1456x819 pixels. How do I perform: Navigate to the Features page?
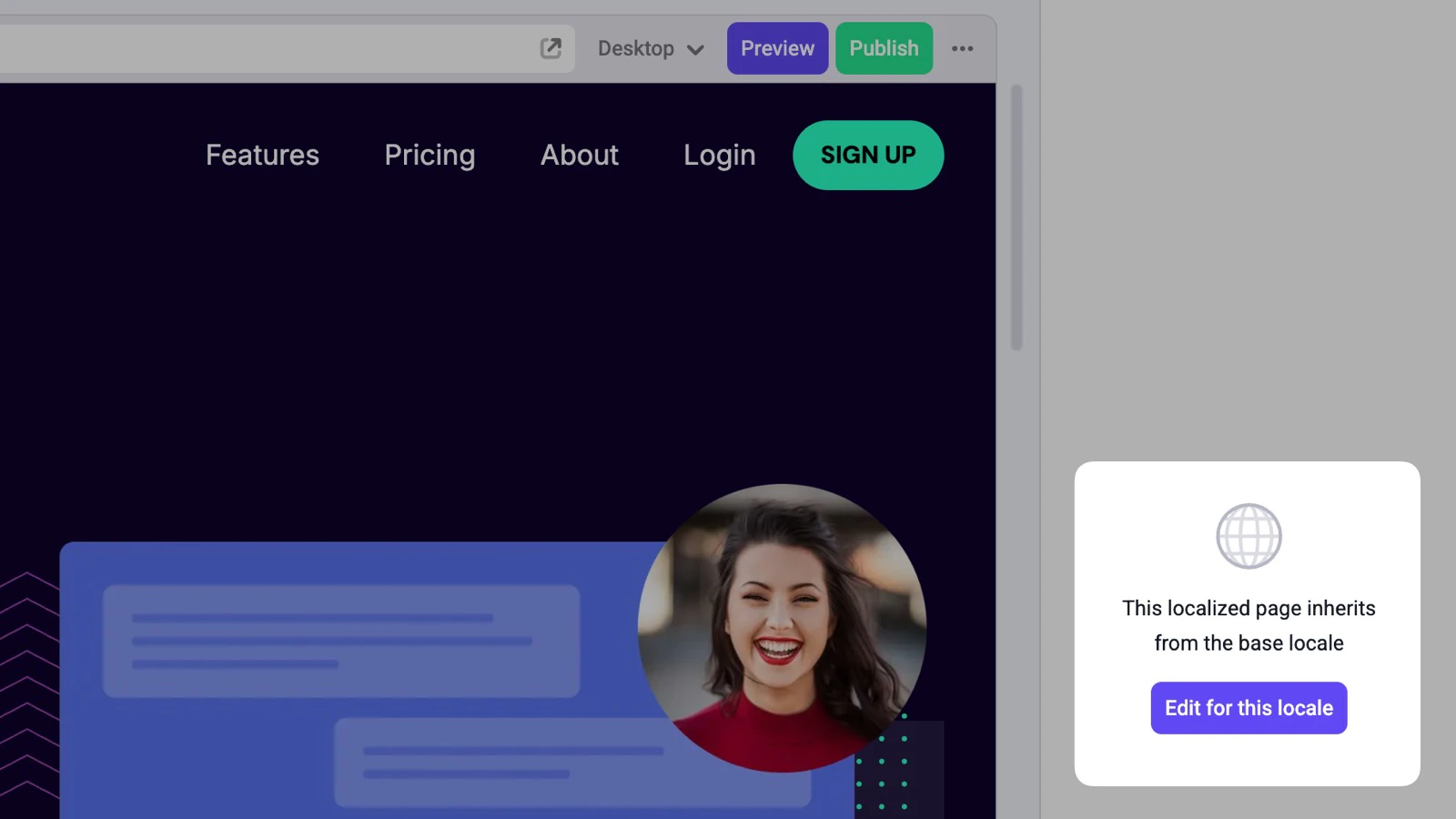262,155
